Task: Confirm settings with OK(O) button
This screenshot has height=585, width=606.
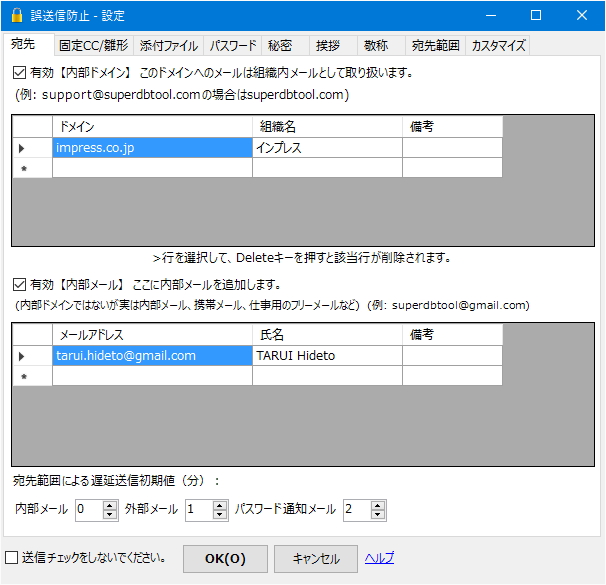Action: (225, 558)
